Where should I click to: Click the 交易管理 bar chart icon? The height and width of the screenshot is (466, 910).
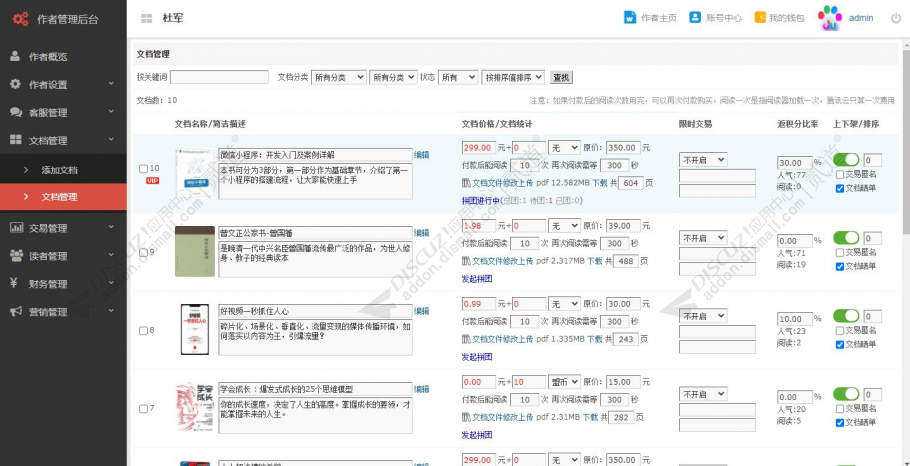pos(16,227)
